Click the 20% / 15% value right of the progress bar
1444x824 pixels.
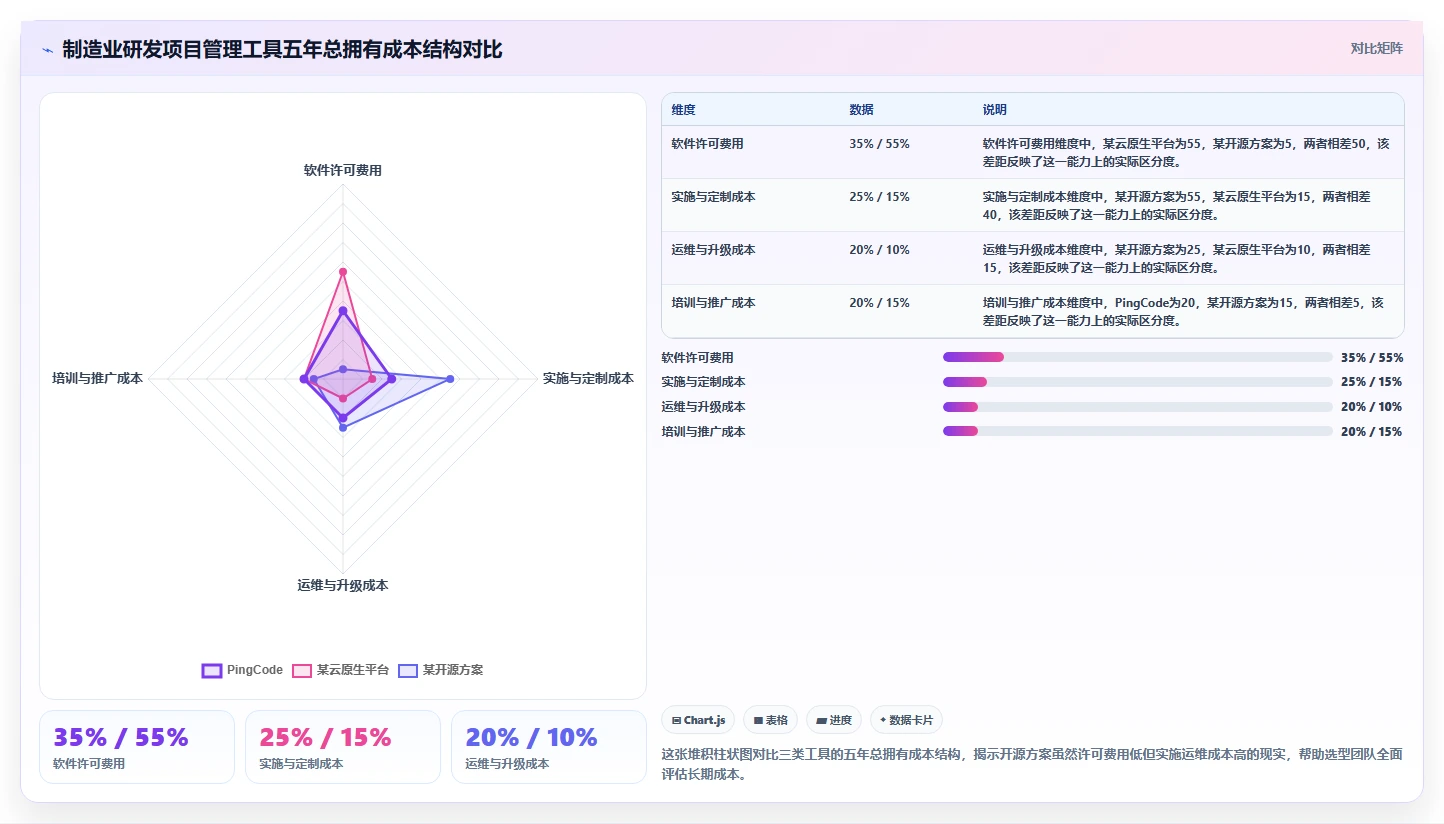(x=1372, y=432)
